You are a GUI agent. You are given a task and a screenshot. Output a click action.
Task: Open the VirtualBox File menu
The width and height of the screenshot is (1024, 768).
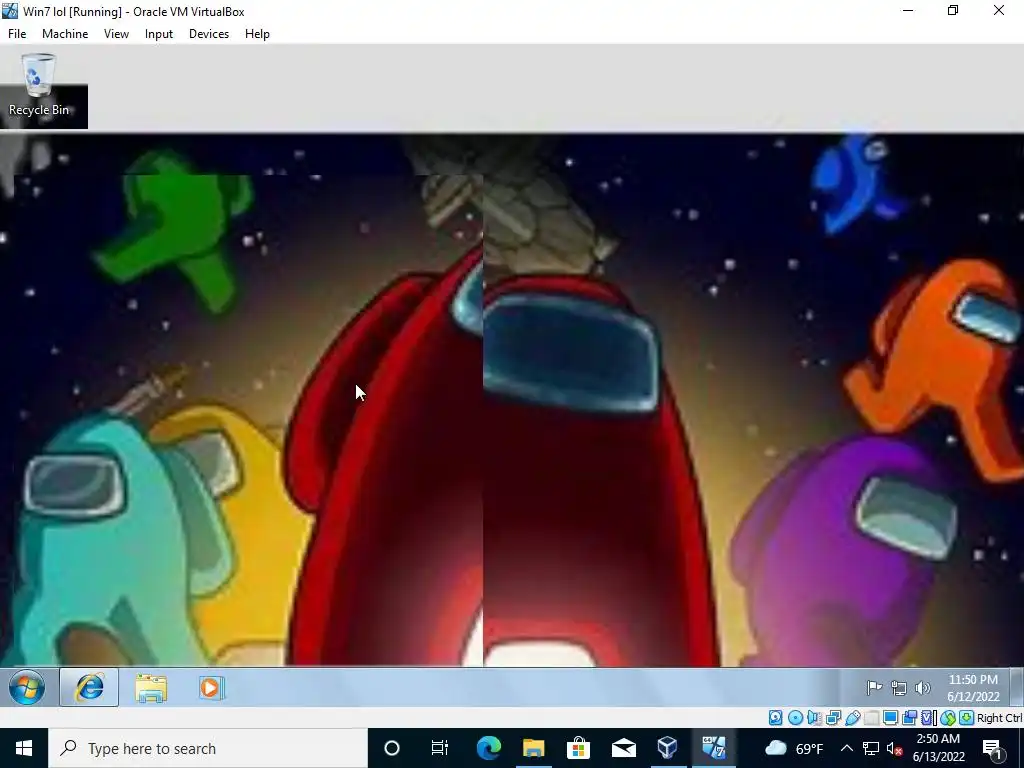(x=17, y=34)
